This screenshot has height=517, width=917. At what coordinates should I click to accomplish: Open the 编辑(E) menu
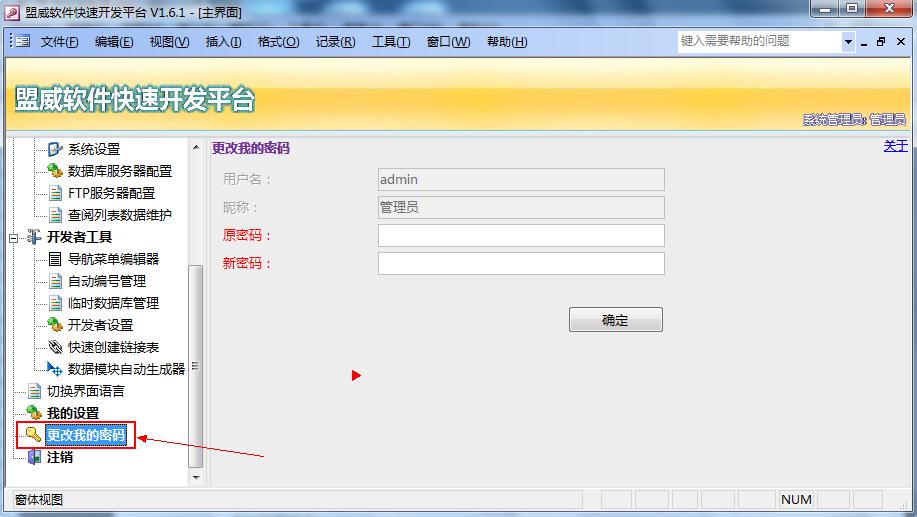pyautogui.click(x=113, y=42)
